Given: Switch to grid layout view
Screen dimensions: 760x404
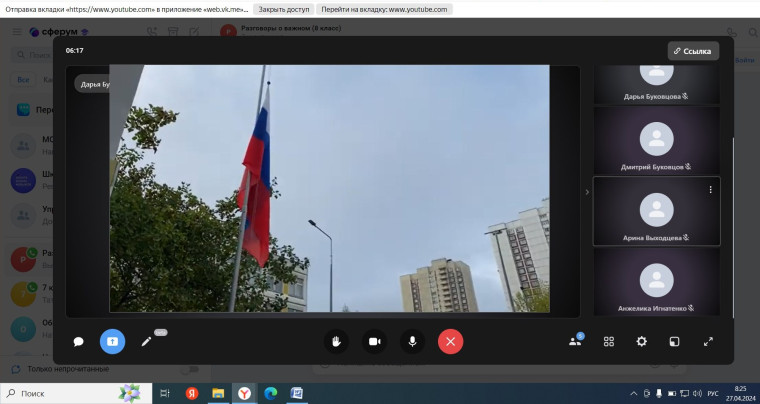Looking at the screenshot, I should click(609, 342).
